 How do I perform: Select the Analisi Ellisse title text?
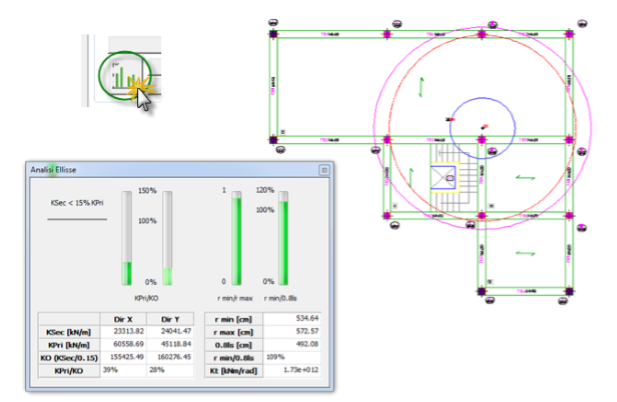[54, 170]
